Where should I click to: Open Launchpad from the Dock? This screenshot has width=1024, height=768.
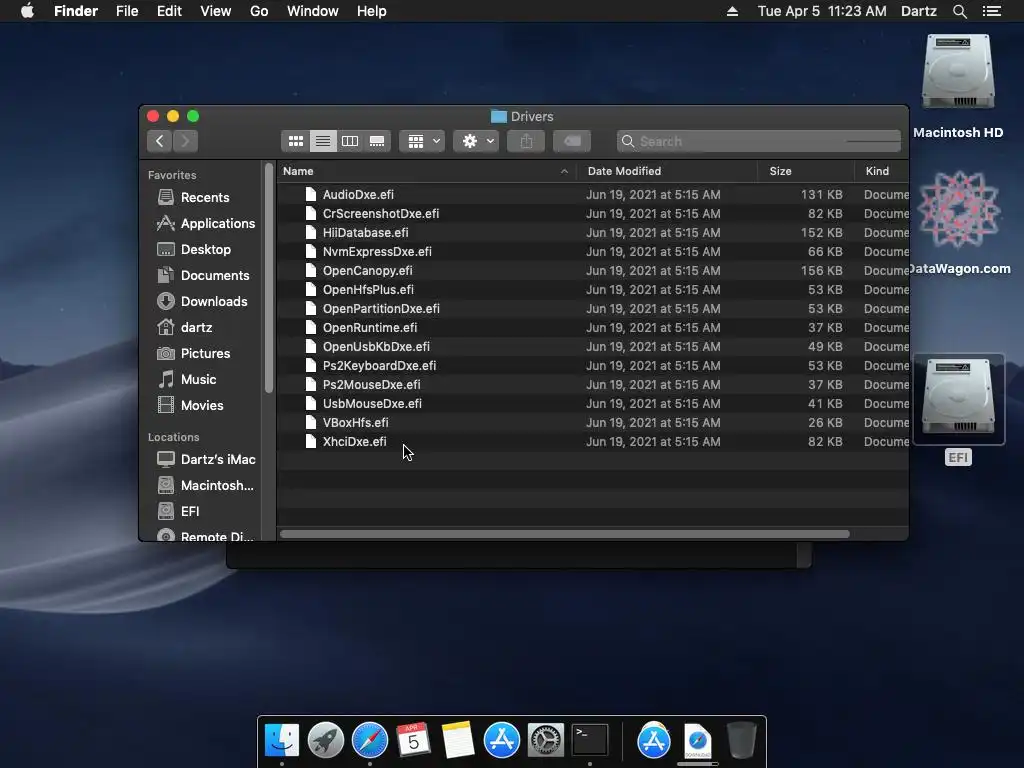tap(326, 741)
